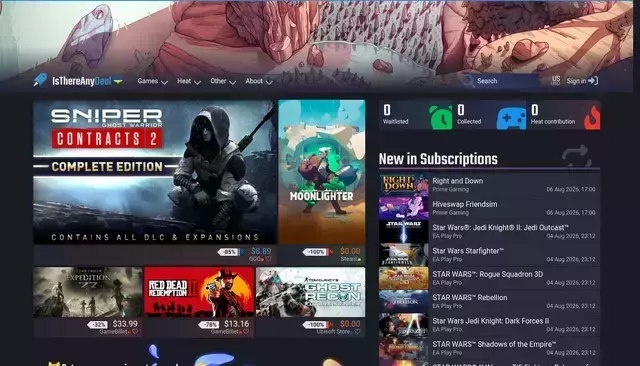This screenshot has height=366, width=640.
Task: Click the $0.00 price under Ghost Recon
Action: (x=350, y=324)
